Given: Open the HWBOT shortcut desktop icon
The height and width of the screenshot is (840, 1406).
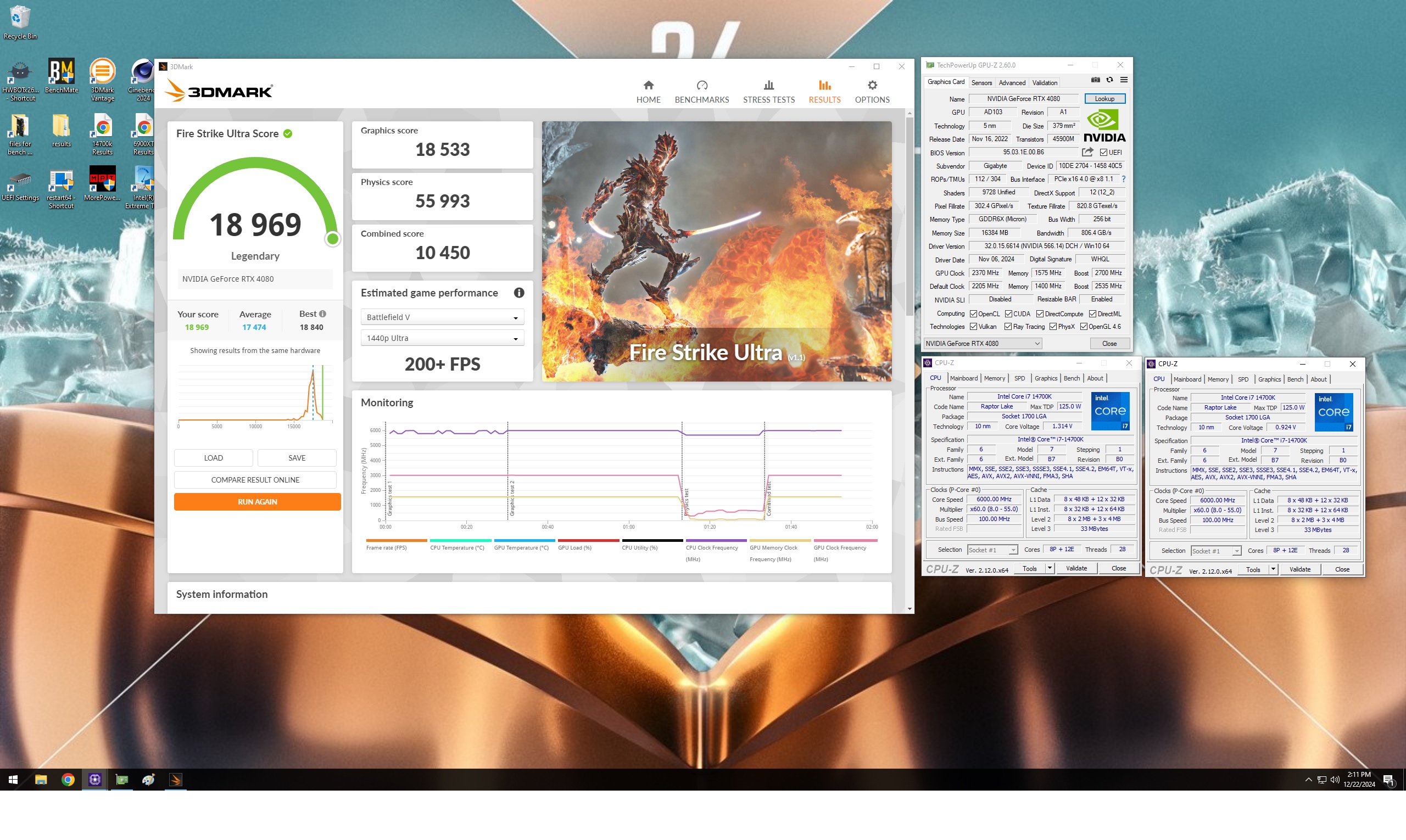Looking at the screenshot, I should point(20,80).
